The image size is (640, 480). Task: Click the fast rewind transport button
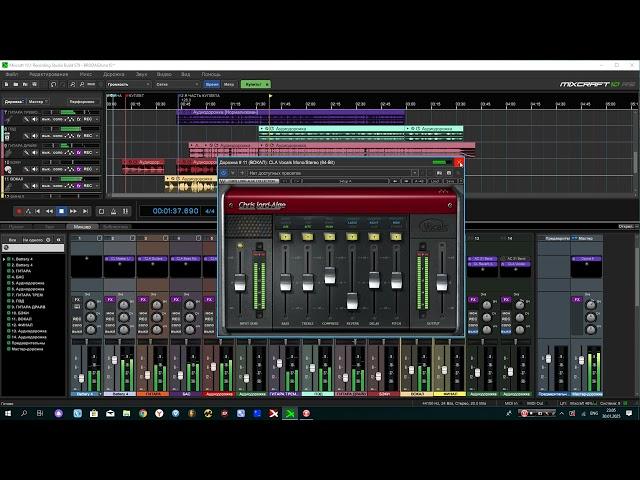tap(49, 211)
